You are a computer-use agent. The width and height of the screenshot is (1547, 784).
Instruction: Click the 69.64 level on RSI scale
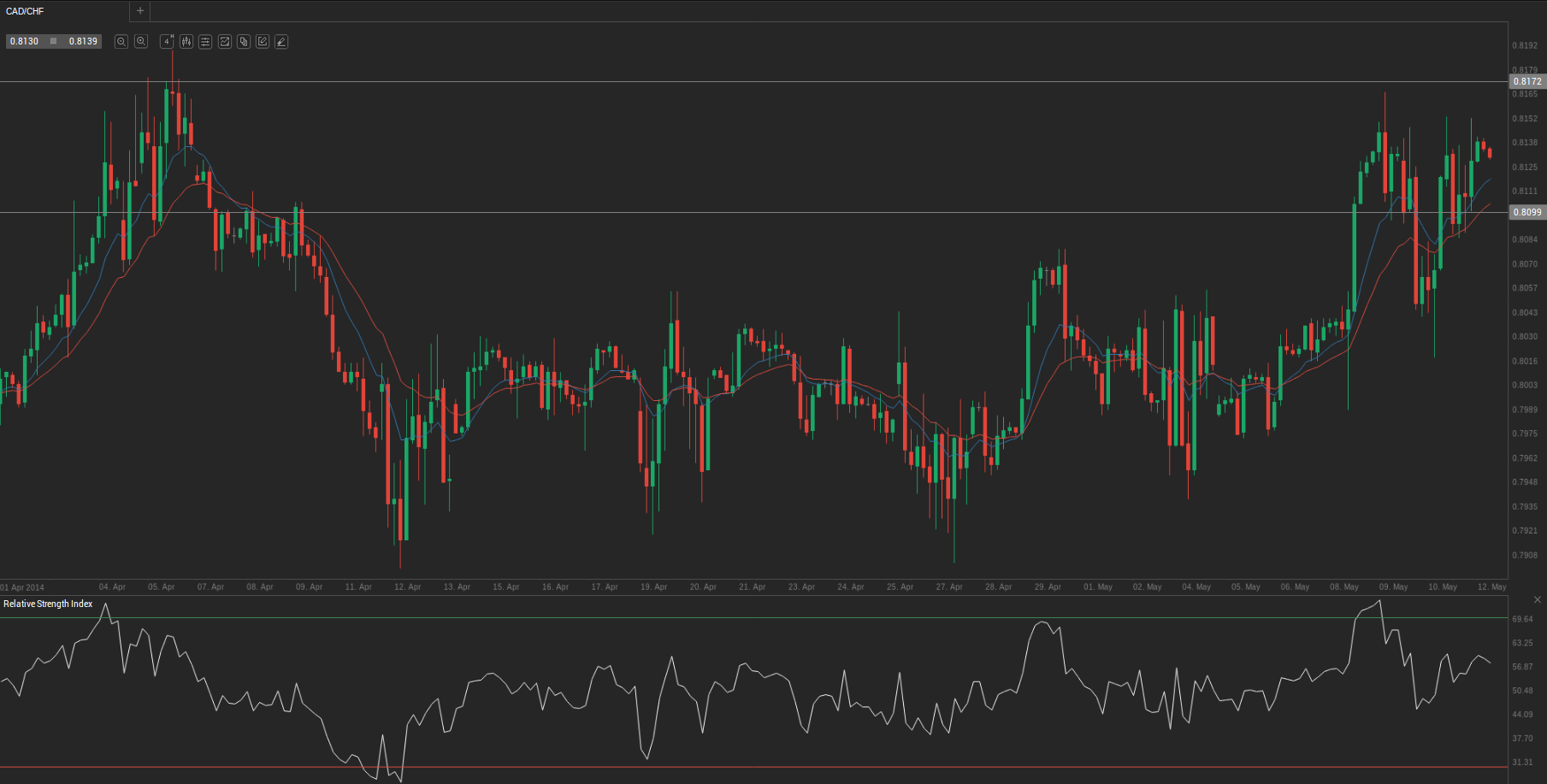[1522, 619]
